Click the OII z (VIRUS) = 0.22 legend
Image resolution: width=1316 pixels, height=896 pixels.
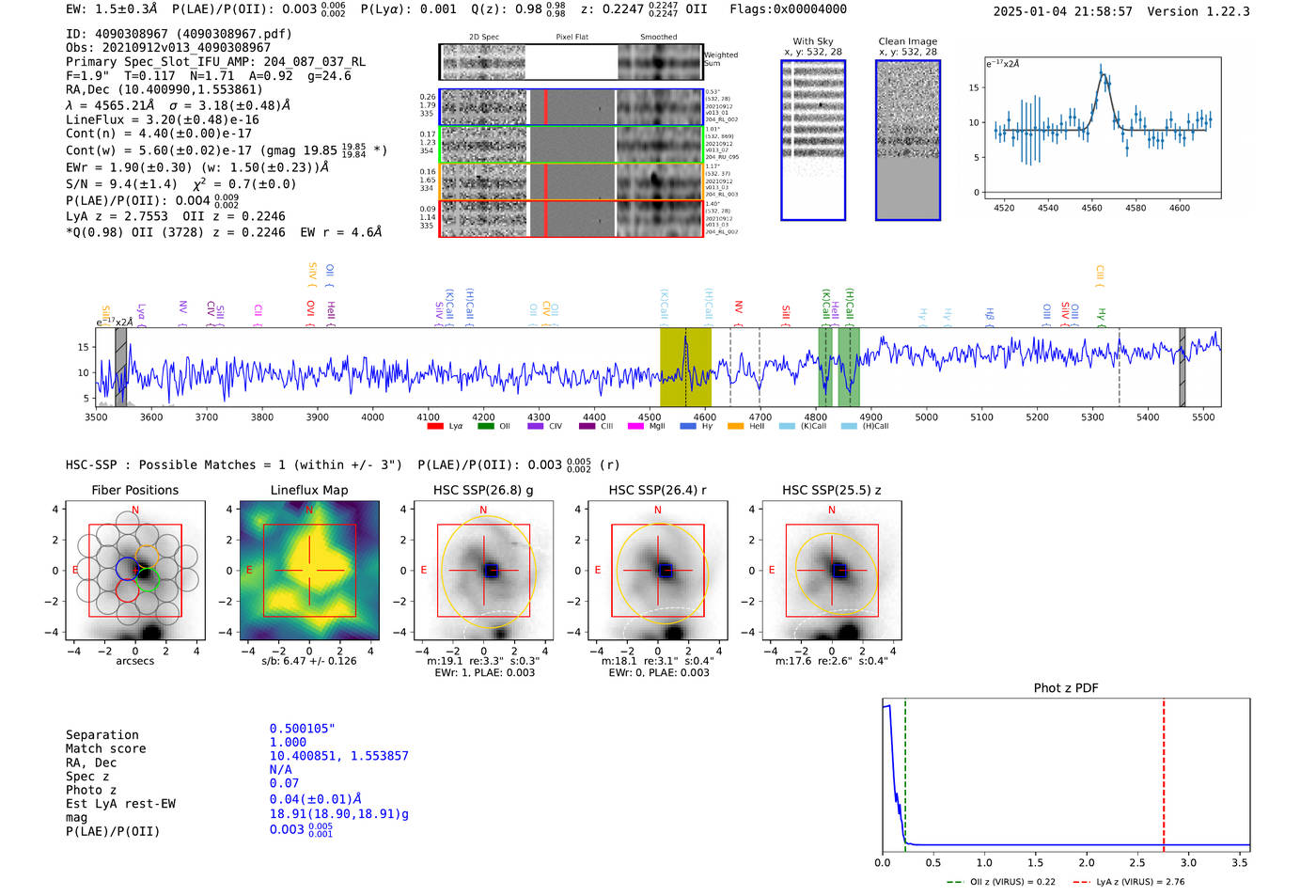tap(1001, 882)
